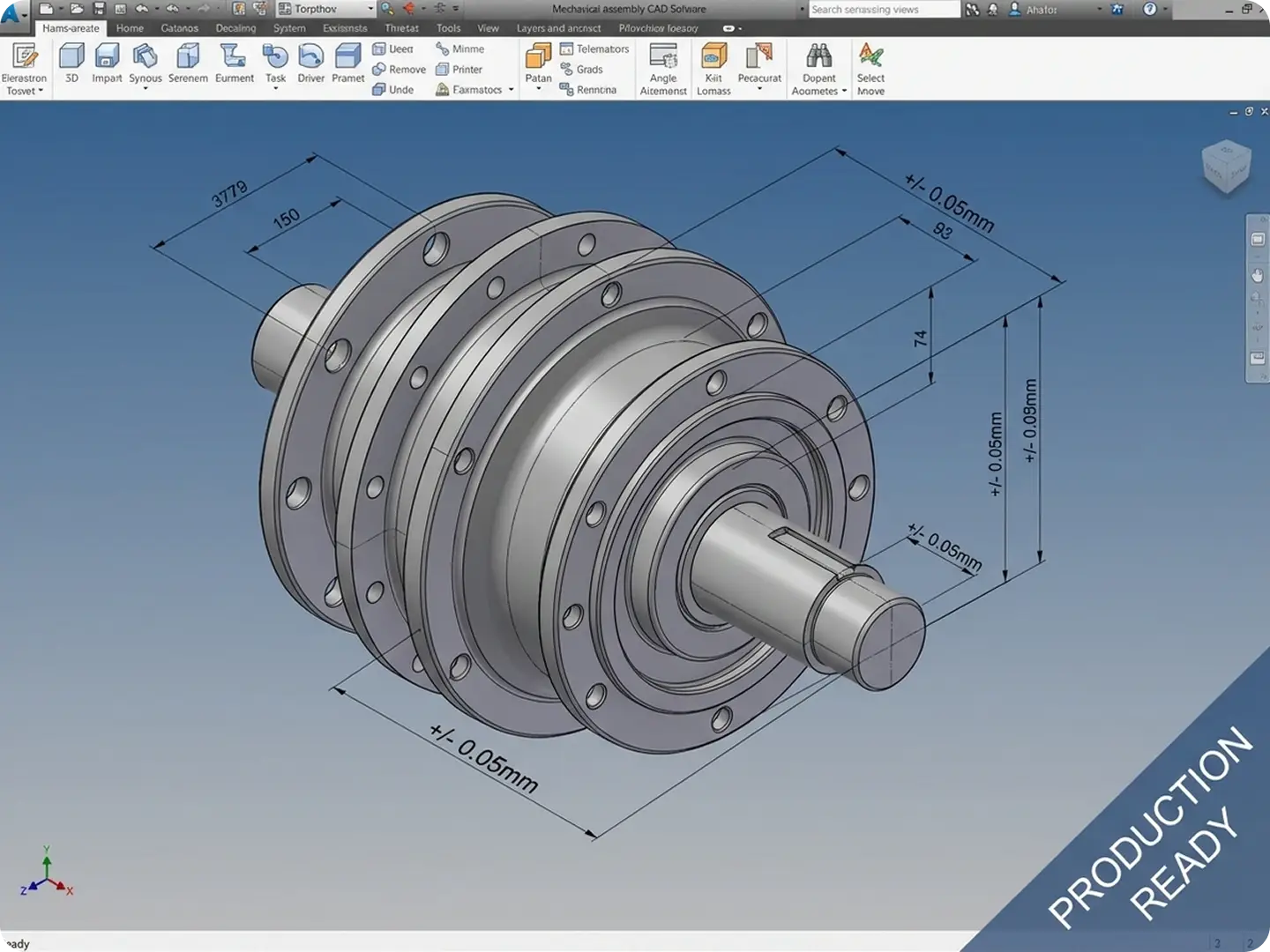Activate the Select Move tool
Screen dimensions: 1270x952
(x=870, y=66)
